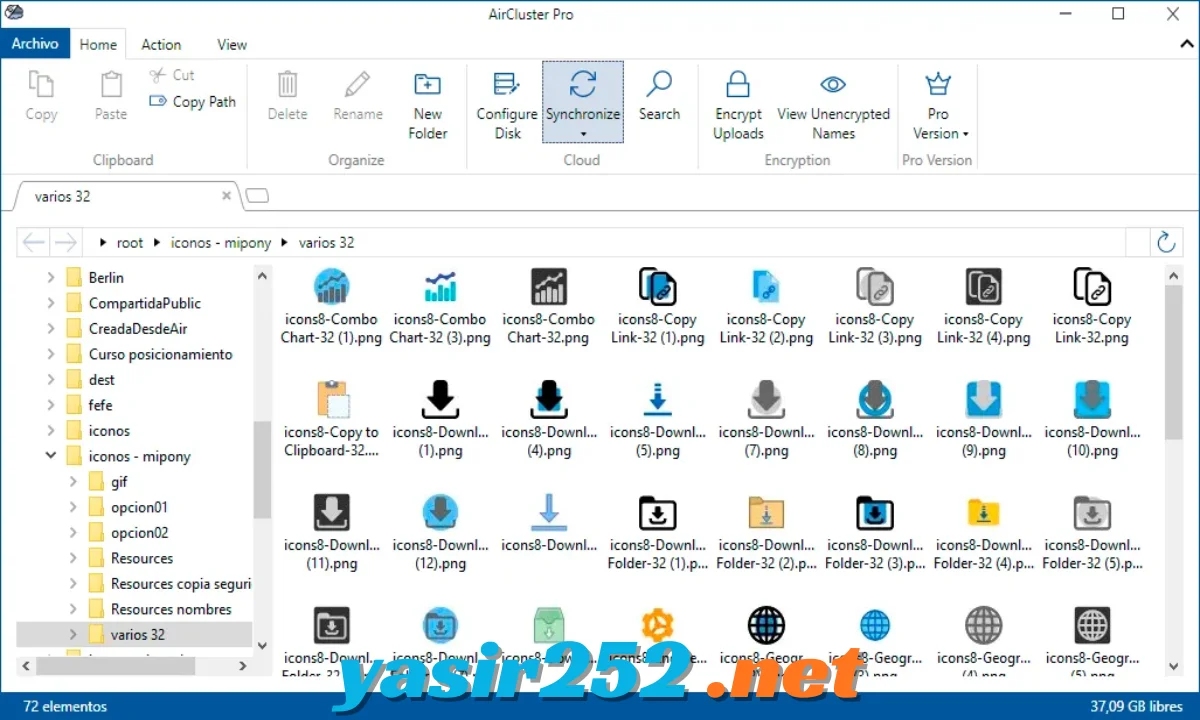Click Copy Path in Clipboard group
1200x720 pixels.
[x=192, y=101]
